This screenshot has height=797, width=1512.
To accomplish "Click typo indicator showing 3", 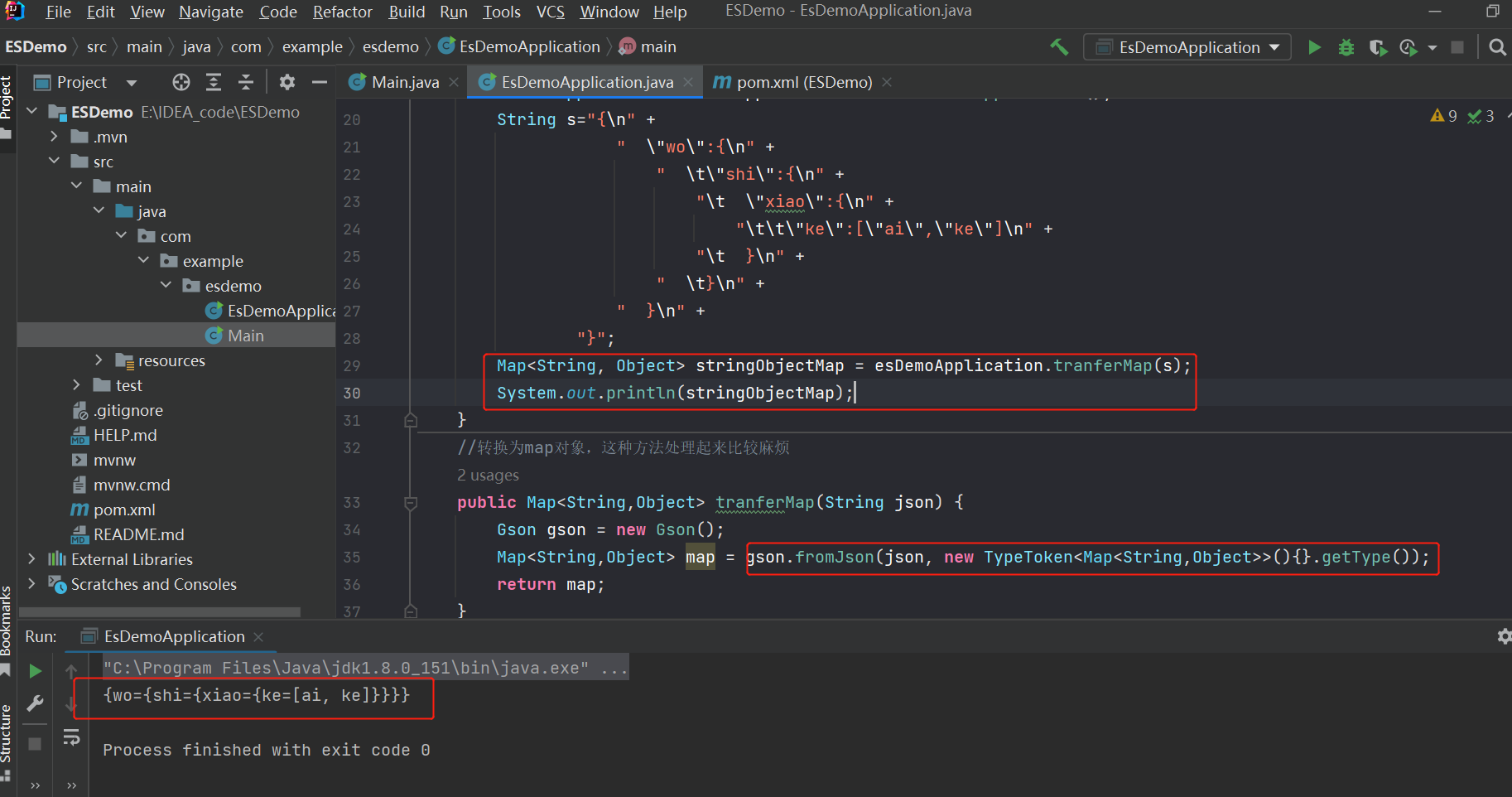I will [x=1481, y=116].
